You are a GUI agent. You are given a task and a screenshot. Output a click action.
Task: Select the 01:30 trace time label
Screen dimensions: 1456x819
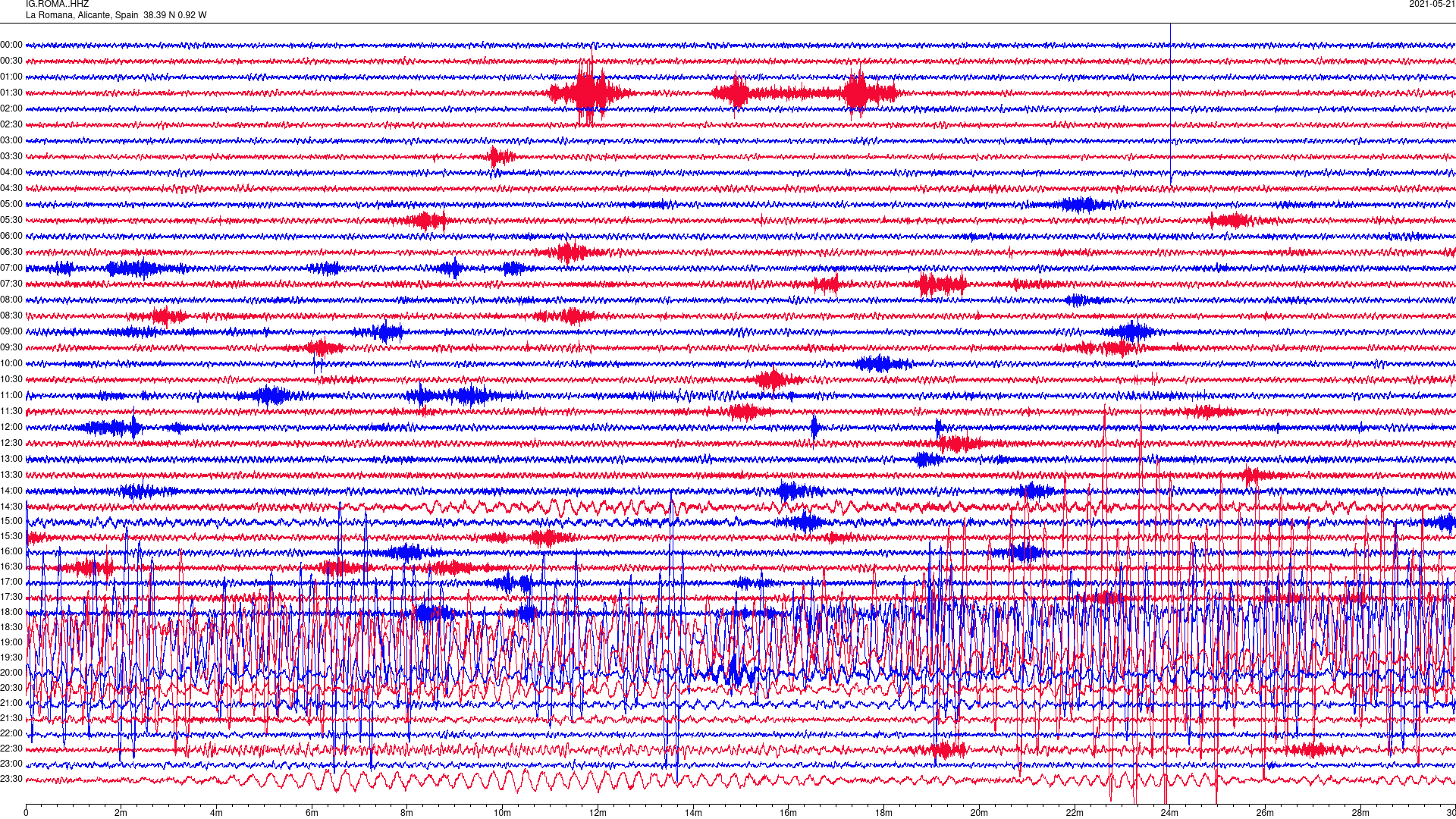pyautogui.click(x=11, y=93)
